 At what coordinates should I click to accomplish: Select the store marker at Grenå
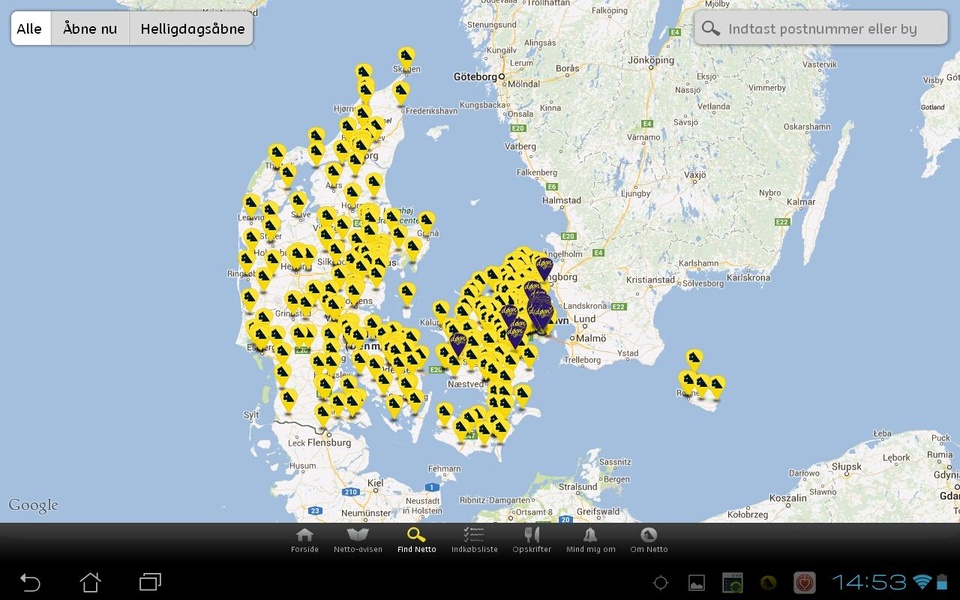[x=426, y=223]
